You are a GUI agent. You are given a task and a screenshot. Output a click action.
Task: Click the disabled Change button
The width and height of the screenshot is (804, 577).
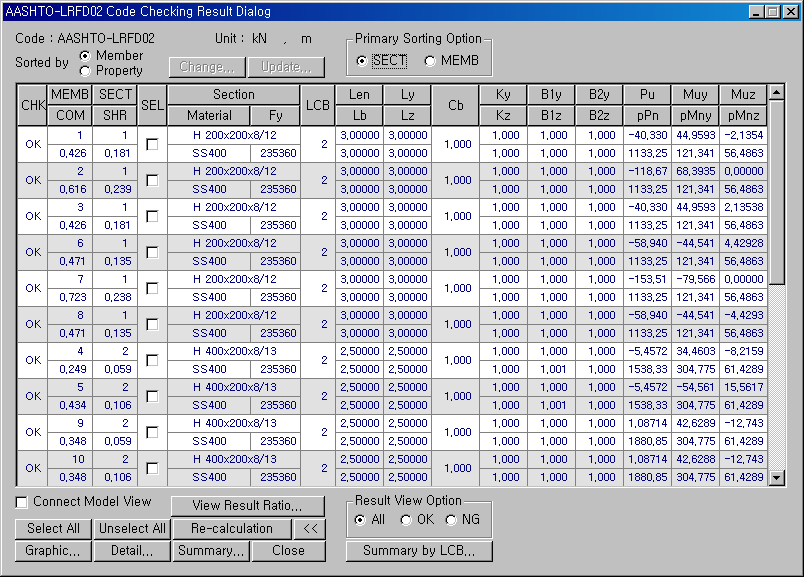click(207, 67)
